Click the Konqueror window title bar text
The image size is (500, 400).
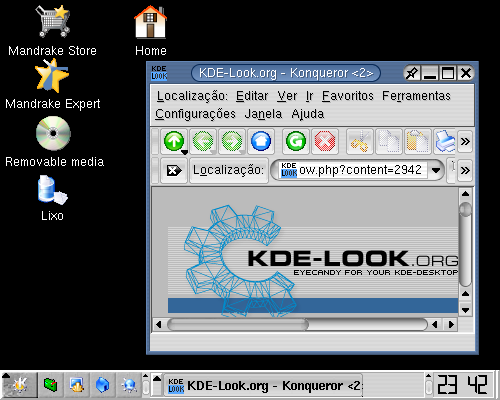pos(286,73)
